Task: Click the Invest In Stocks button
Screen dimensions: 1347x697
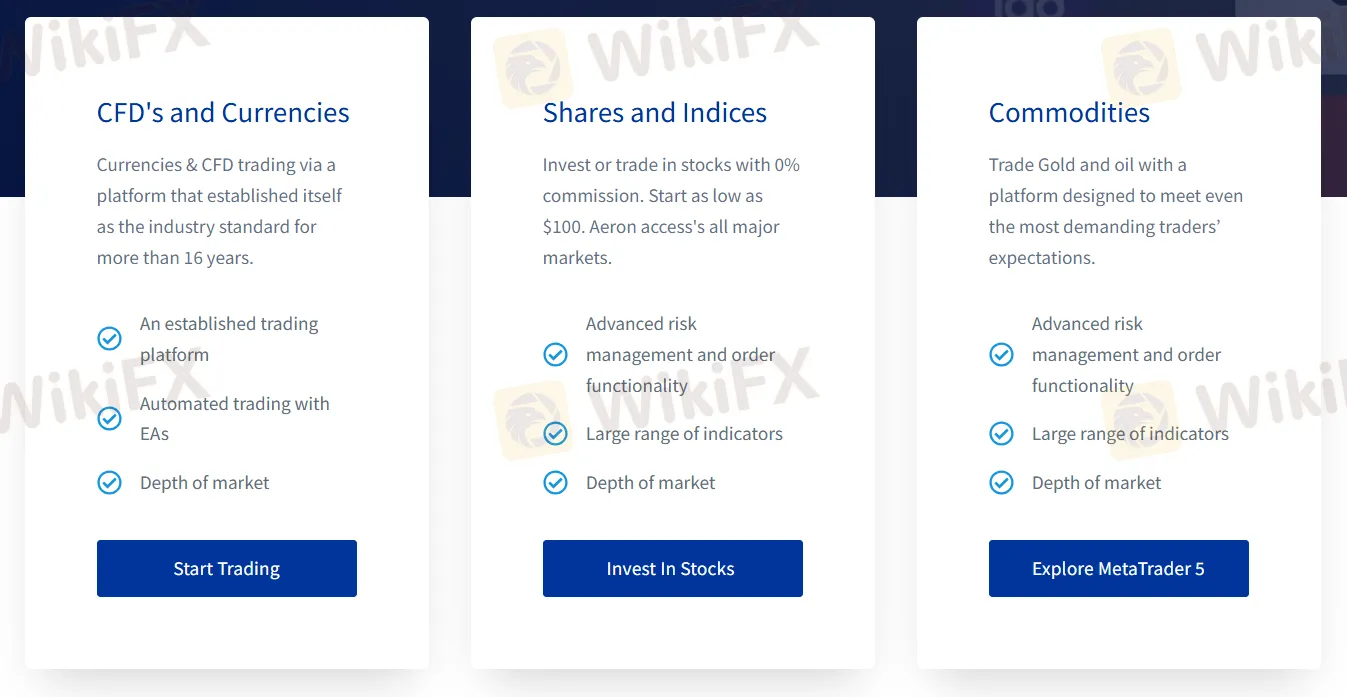Action: coord(673,569)
